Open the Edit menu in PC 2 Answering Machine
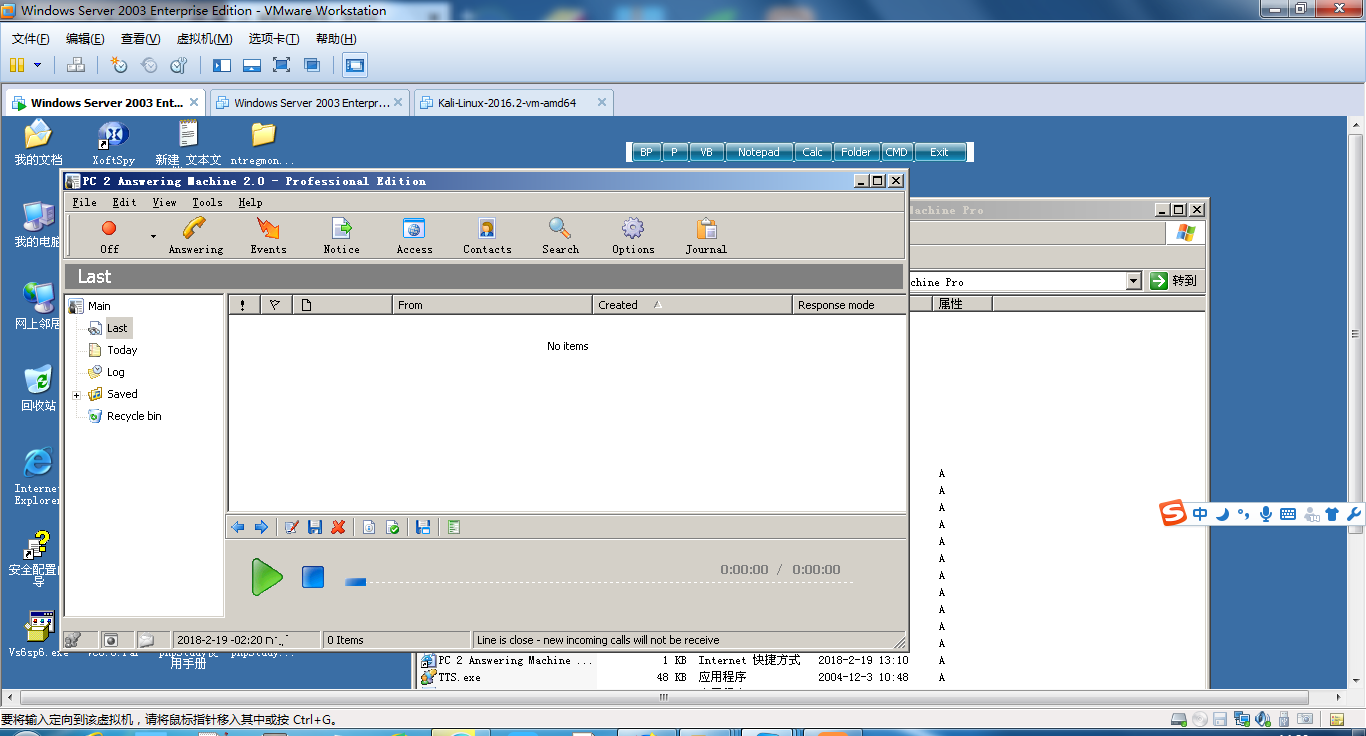Image resolution: width=1366 pixels, height=736 pixels. [124, 202]
